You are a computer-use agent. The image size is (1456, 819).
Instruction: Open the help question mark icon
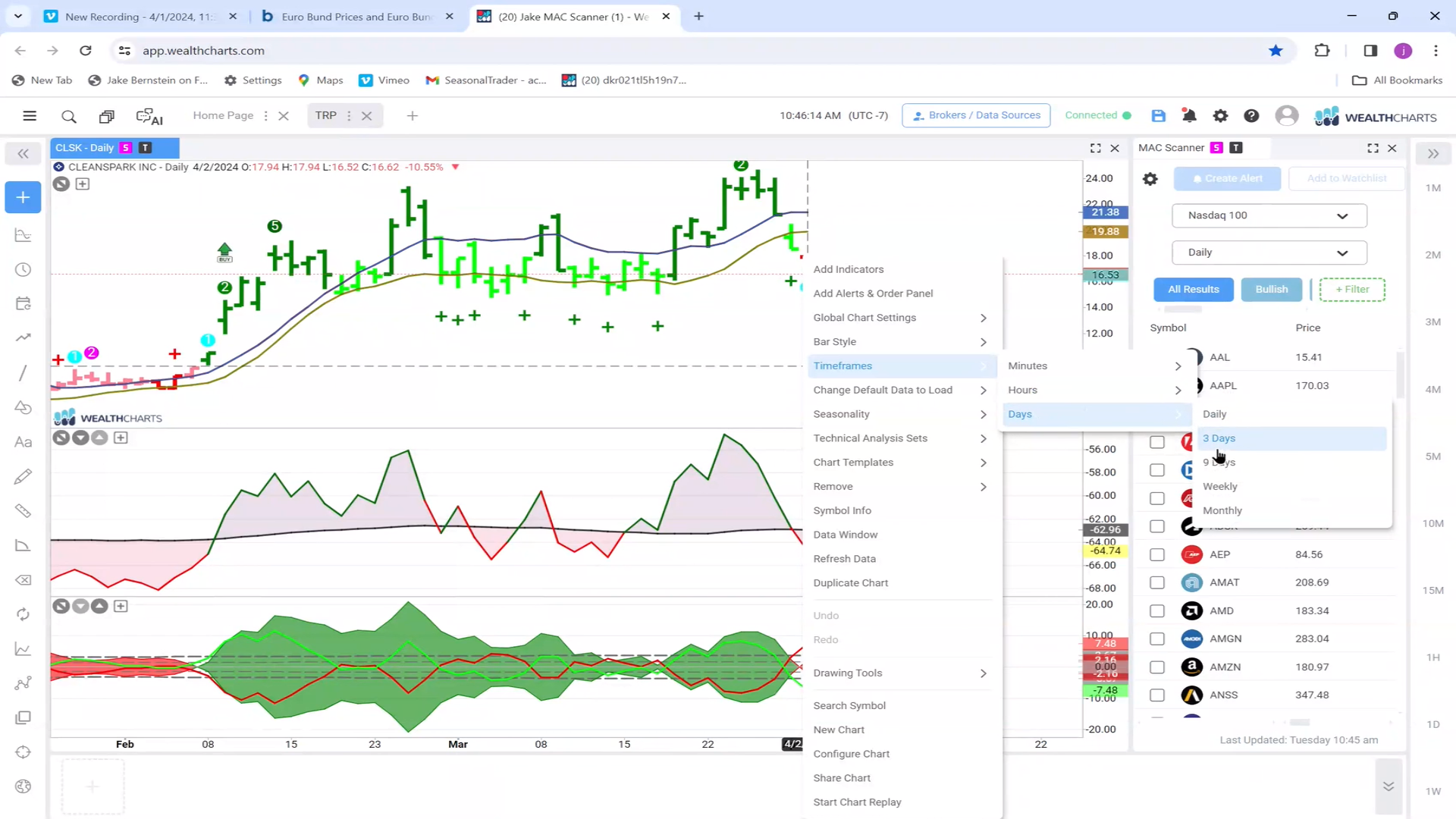[x=1251, y=116]
